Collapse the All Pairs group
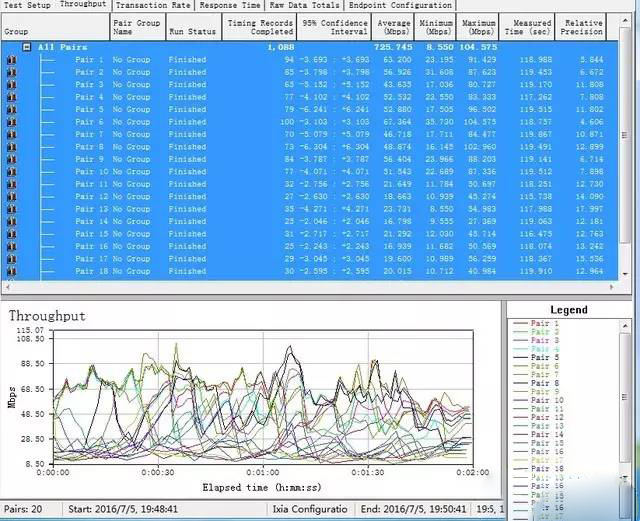The height and width of the screenshot is (521, 640). click(26, 47)
